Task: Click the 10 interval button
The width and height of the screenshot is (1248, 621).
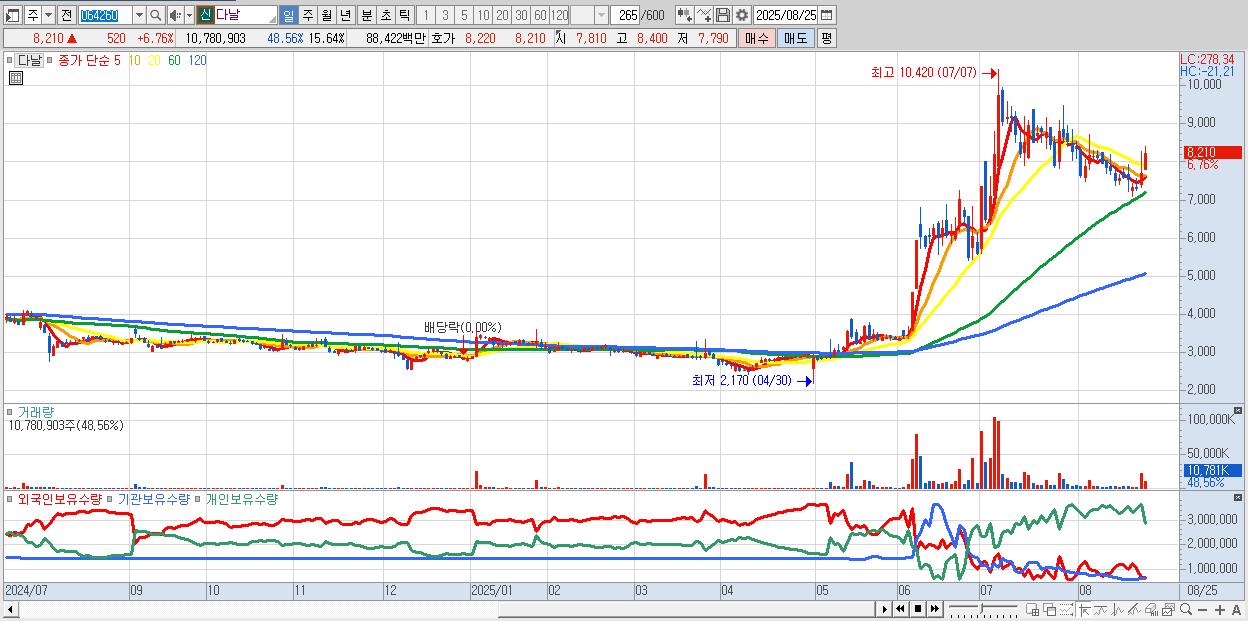Action: click(x=483, y=15)
